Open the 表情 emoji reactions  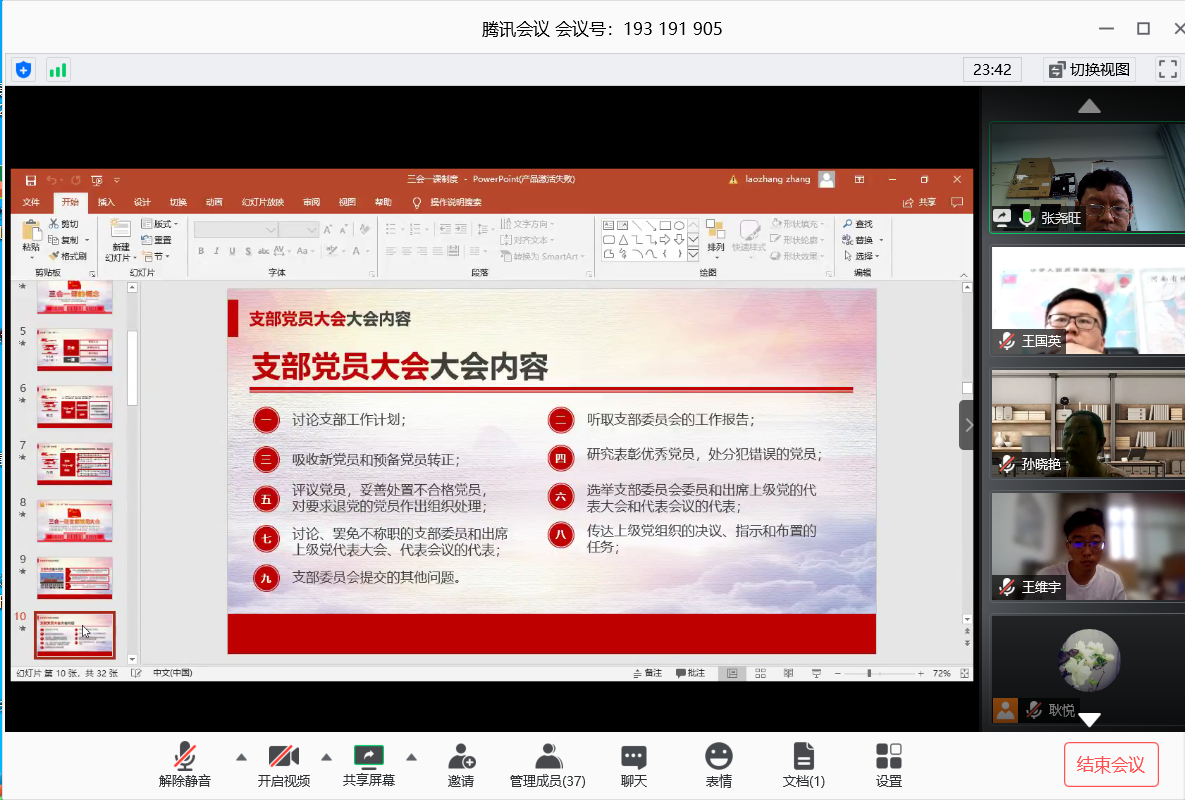pyautogui.click(x=718, y=764)
